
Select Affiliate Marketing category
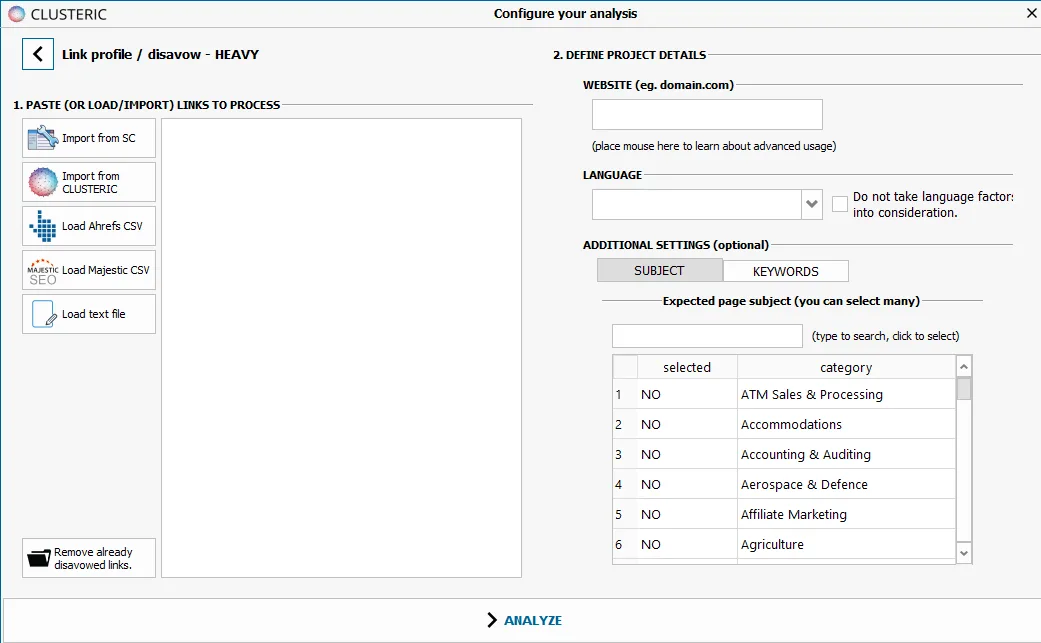click(846, 514)
